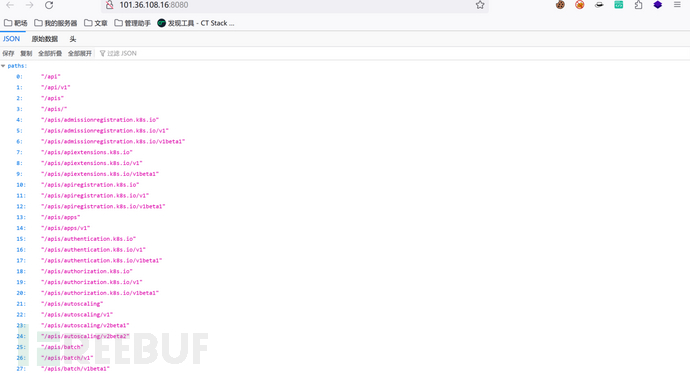Open the 文章 bookmark folder

(x=96, y=23)
